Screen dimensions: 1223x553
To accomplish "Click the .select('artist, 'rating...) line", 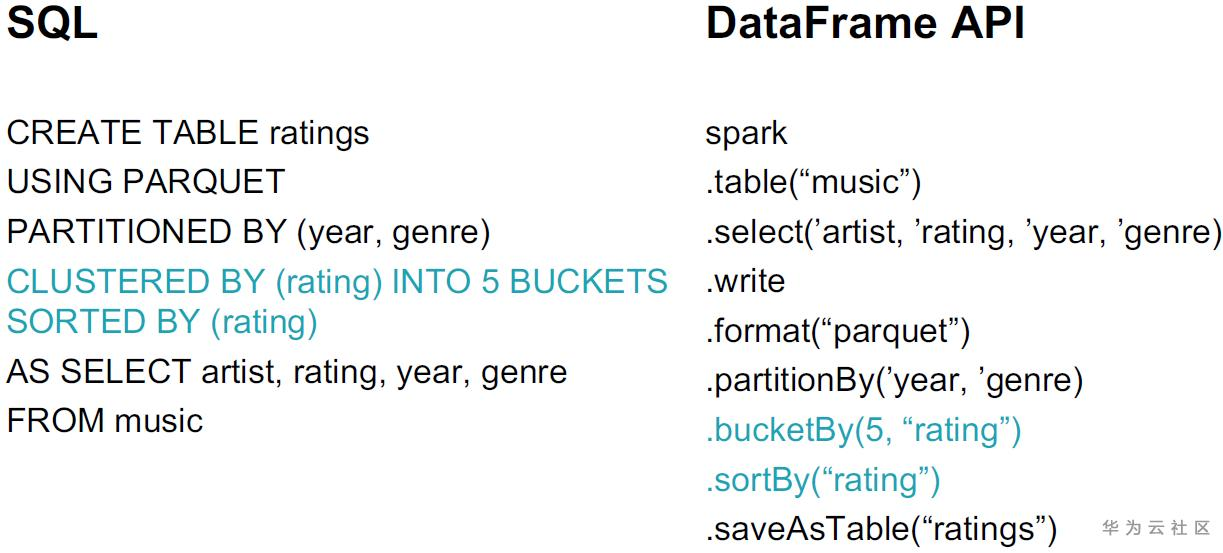I will (963, 232).
